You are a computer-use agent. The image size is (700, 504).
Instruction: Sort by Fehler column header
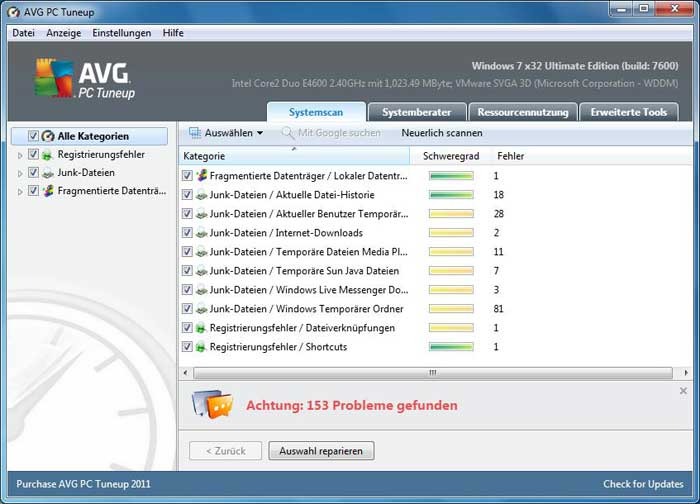pos(511,156)
